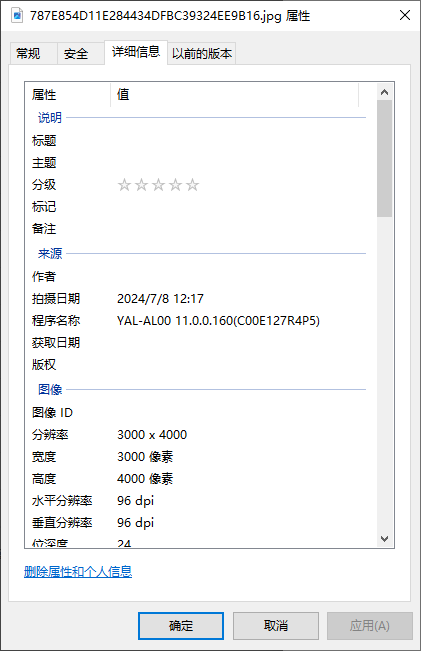Click the value 4000 像素
This screenshot has height=651, width=421.
(145, 479)
